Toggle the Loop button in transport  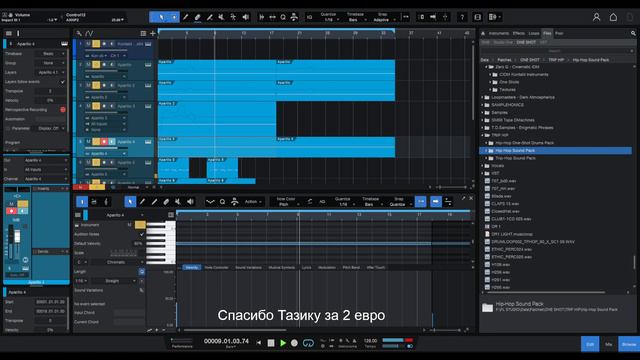[308, 343]
